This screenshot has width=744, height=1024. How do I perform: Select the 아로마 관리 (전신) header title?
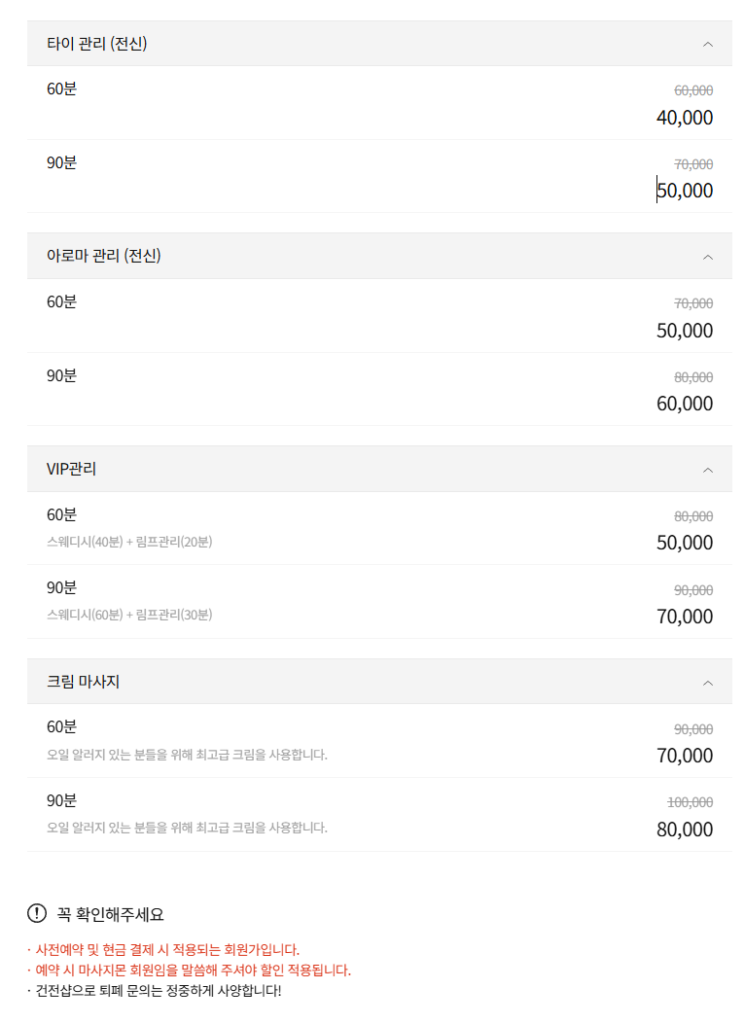104,256
